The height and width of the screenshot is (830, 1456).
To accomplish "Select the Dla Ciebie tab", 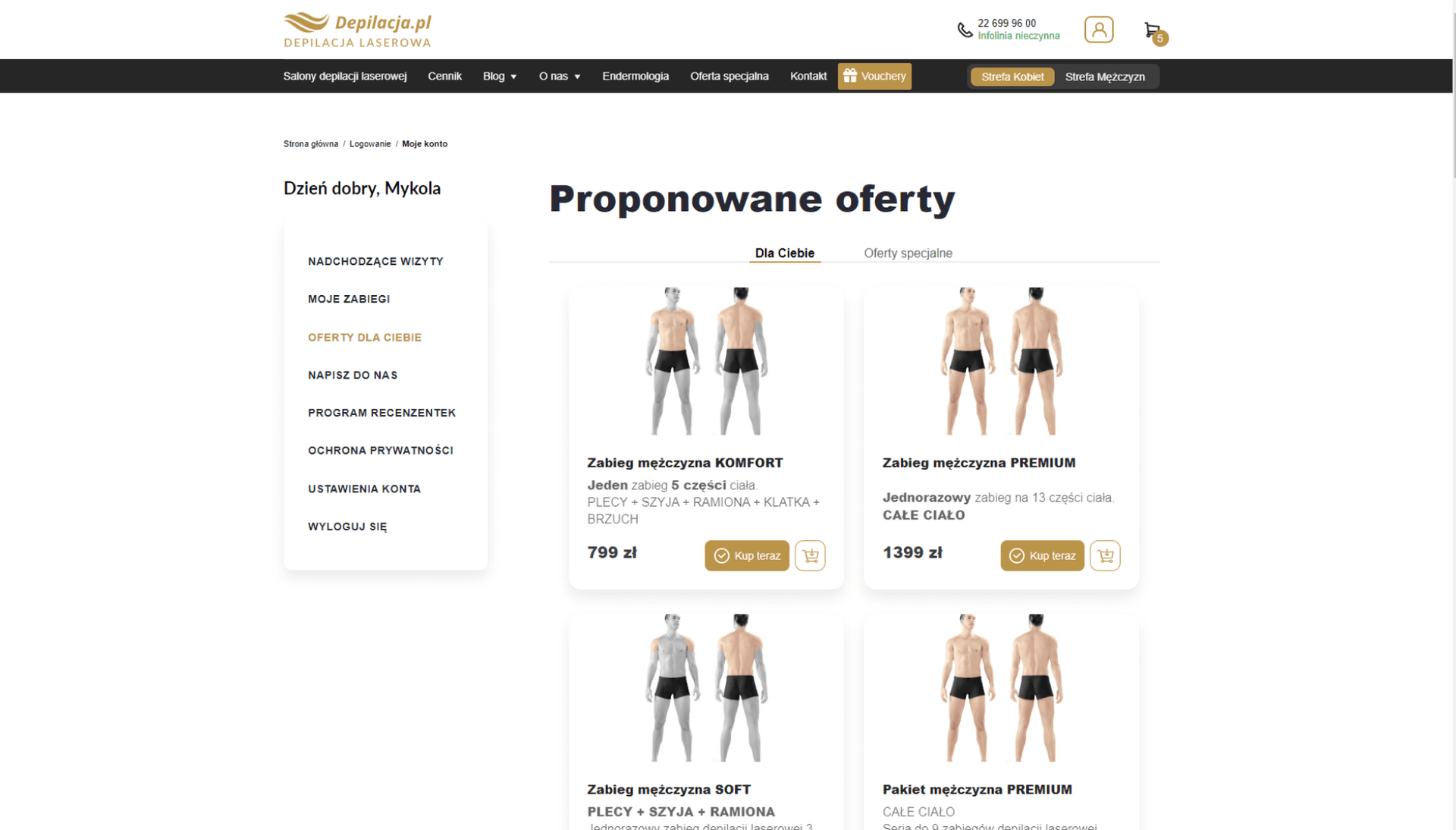I will 785,253.
